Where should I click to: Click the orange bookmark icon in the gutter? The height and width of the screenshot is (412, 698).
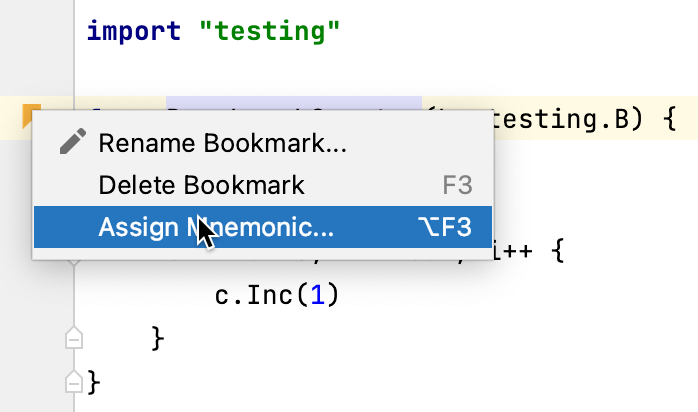click(32, 118)
